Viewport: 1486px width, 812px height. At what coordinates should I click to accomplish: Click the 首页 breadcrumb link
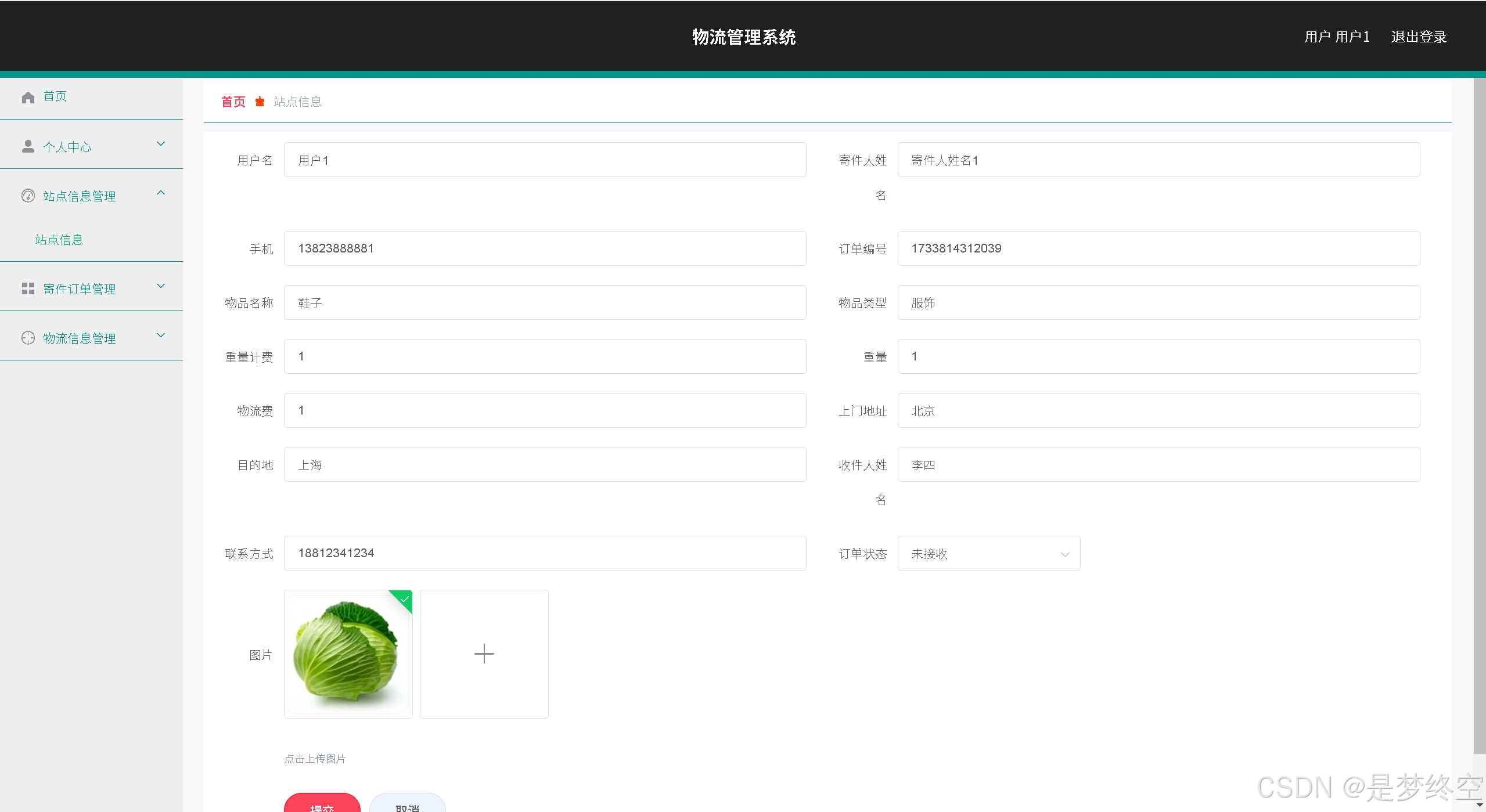pos(233,102)
